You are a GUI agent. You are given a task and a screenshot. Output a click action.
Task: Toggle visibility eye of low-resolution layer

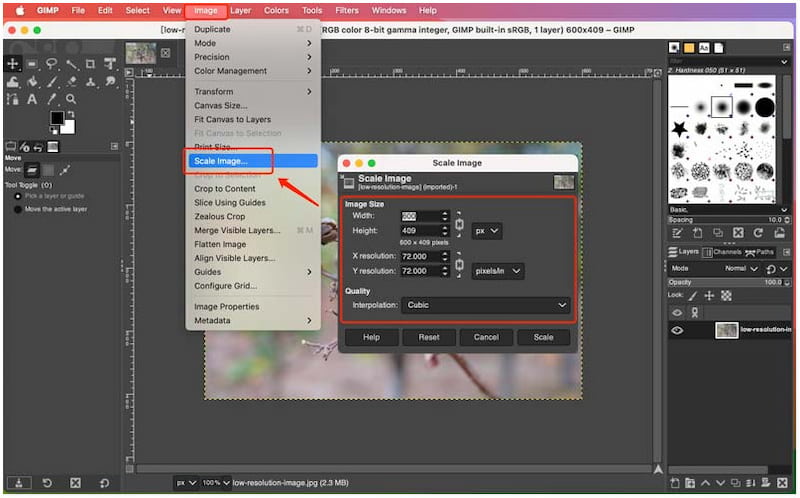[x=677, y=330]
